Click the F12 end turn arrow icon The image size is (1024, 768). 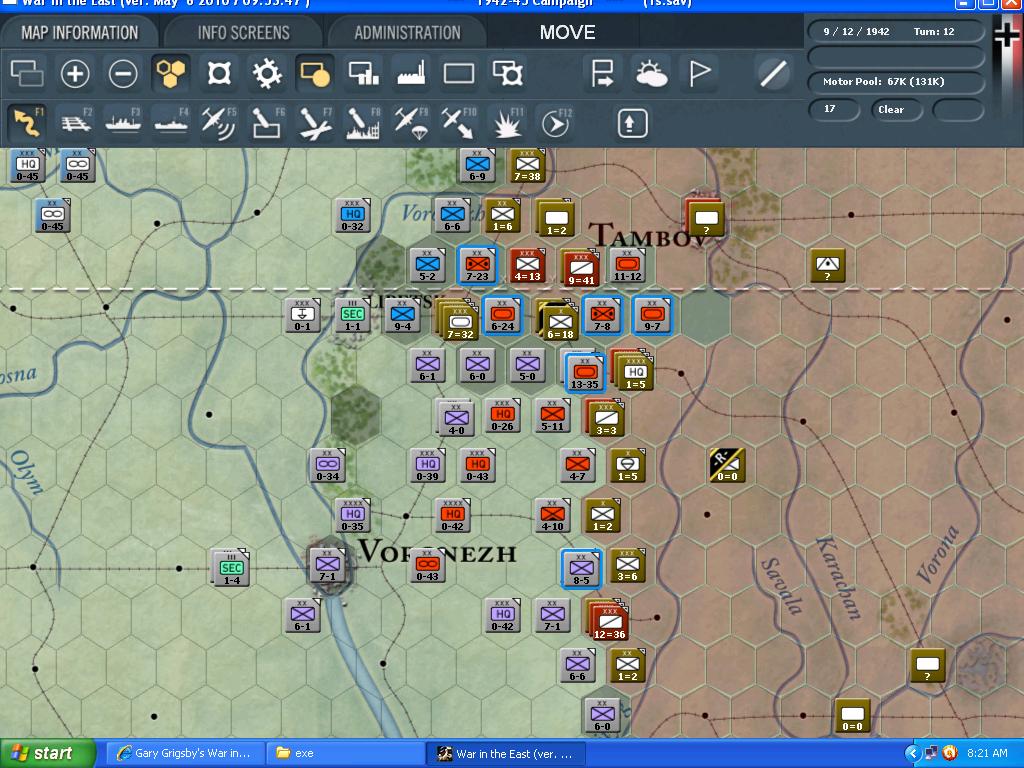coord(555,123)
